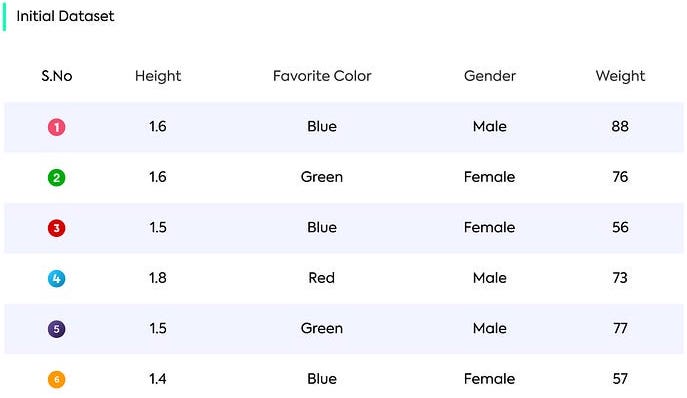Select the Favorite Color column header
This screenshot has width=687, height=398.
pos(322,76)
